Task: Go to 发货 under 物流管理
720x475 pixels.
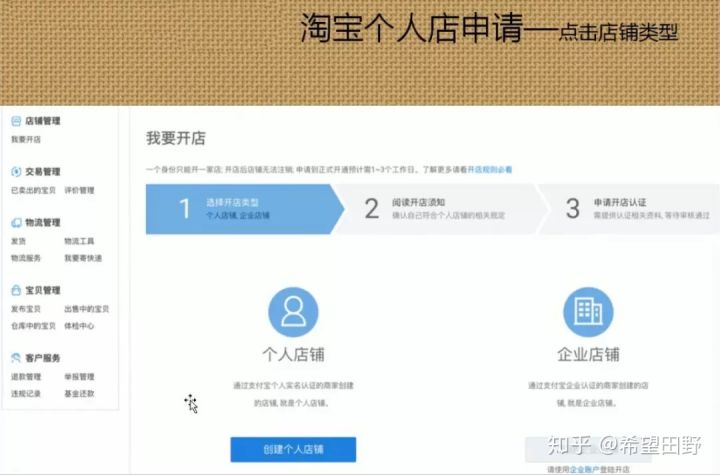Action: [x=18, y=241]
